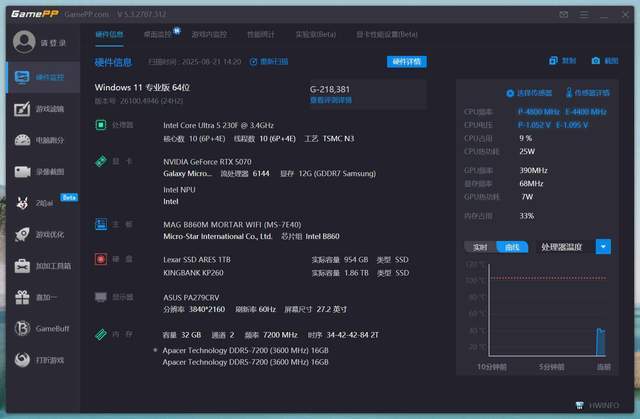
Task: Open GameBuff in the sidebar
Action: (x=43, y=328)
